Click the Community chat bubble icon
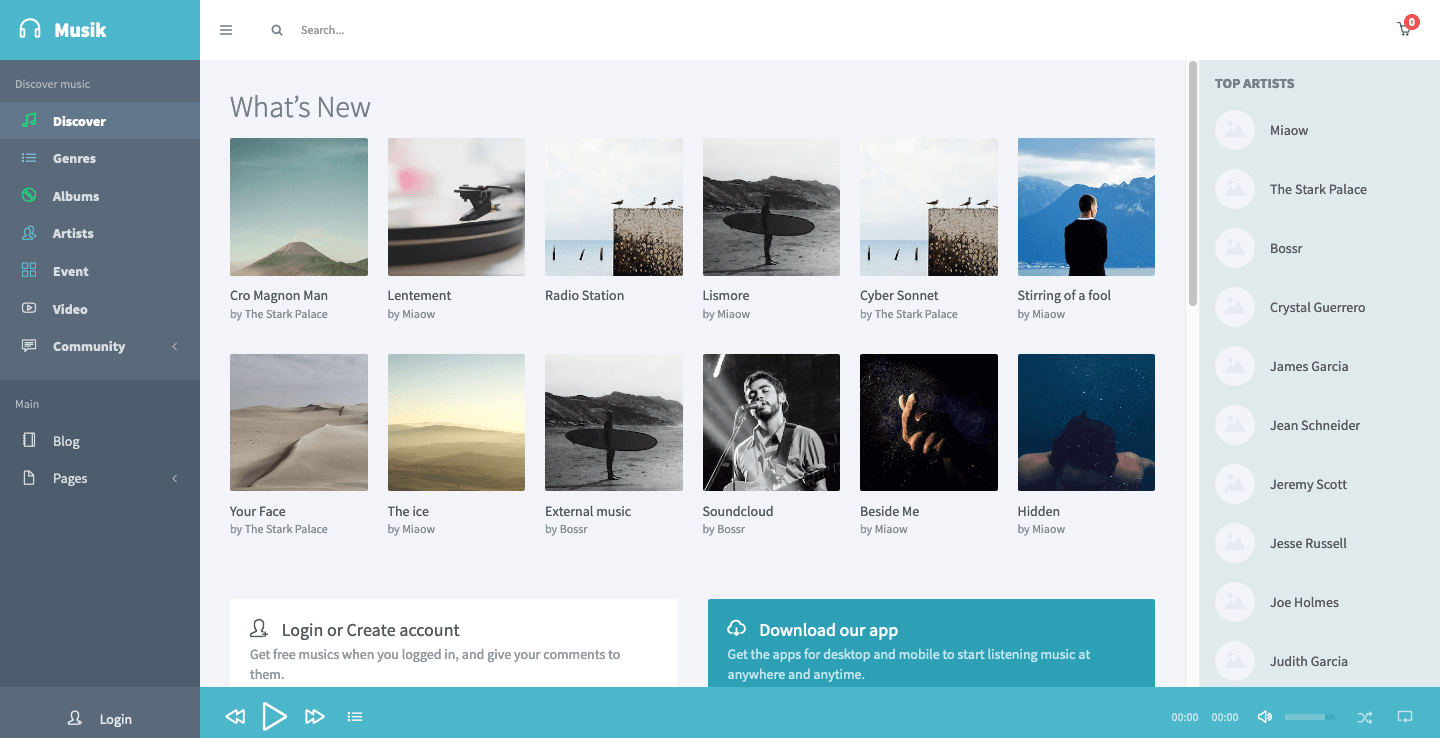Screen dimensions: 1440x738 29,346
